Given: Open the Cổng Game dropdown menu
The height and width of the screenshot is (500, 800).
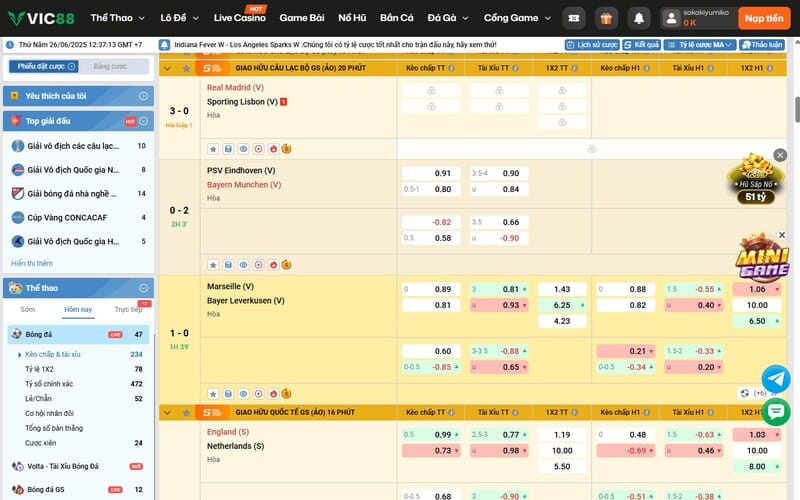Looking at the screenshot, I should pos(517,18).
